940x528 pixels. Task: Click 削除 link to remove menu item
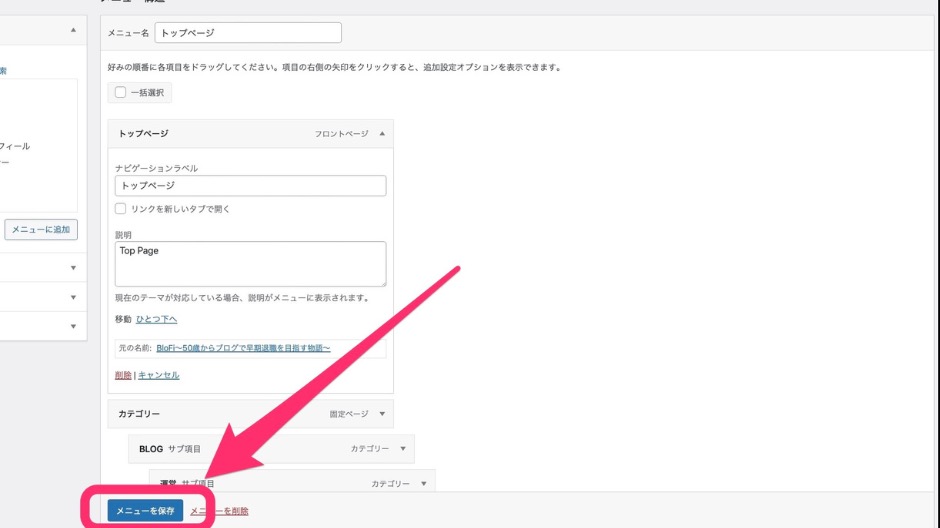[x=123, y=375]
